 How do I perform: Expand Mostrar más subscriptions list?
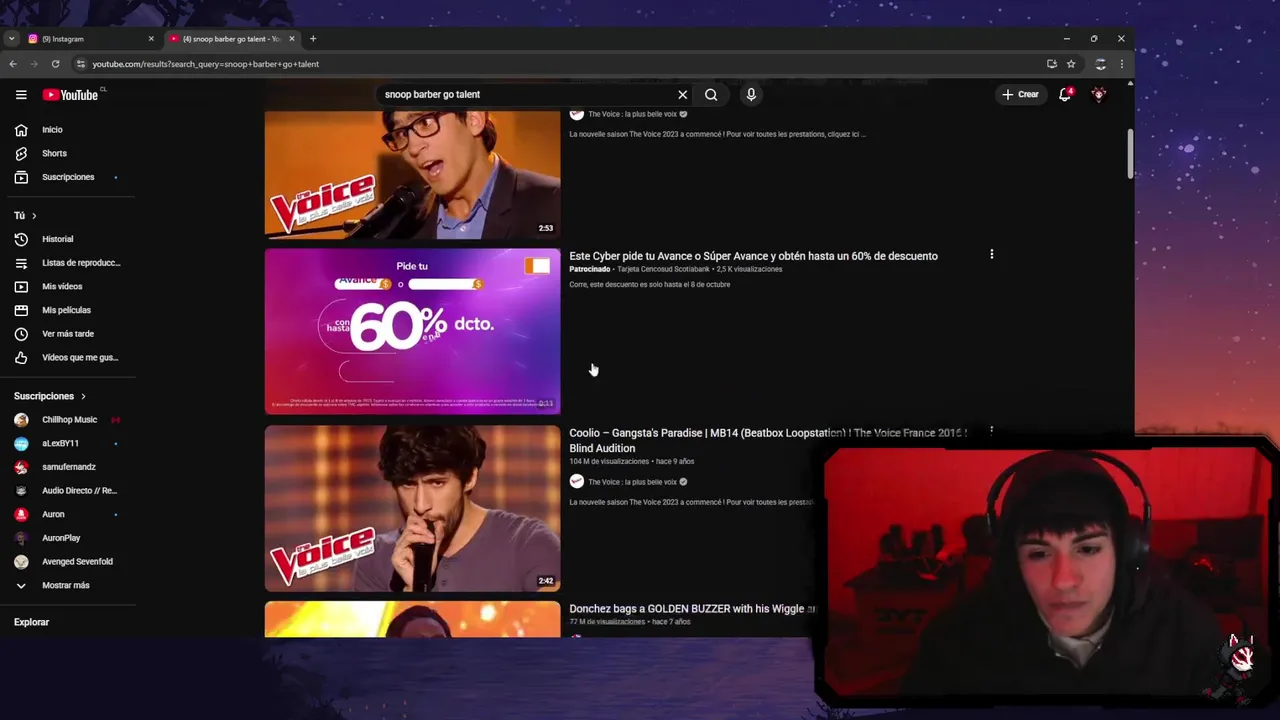tap(65, 585)
